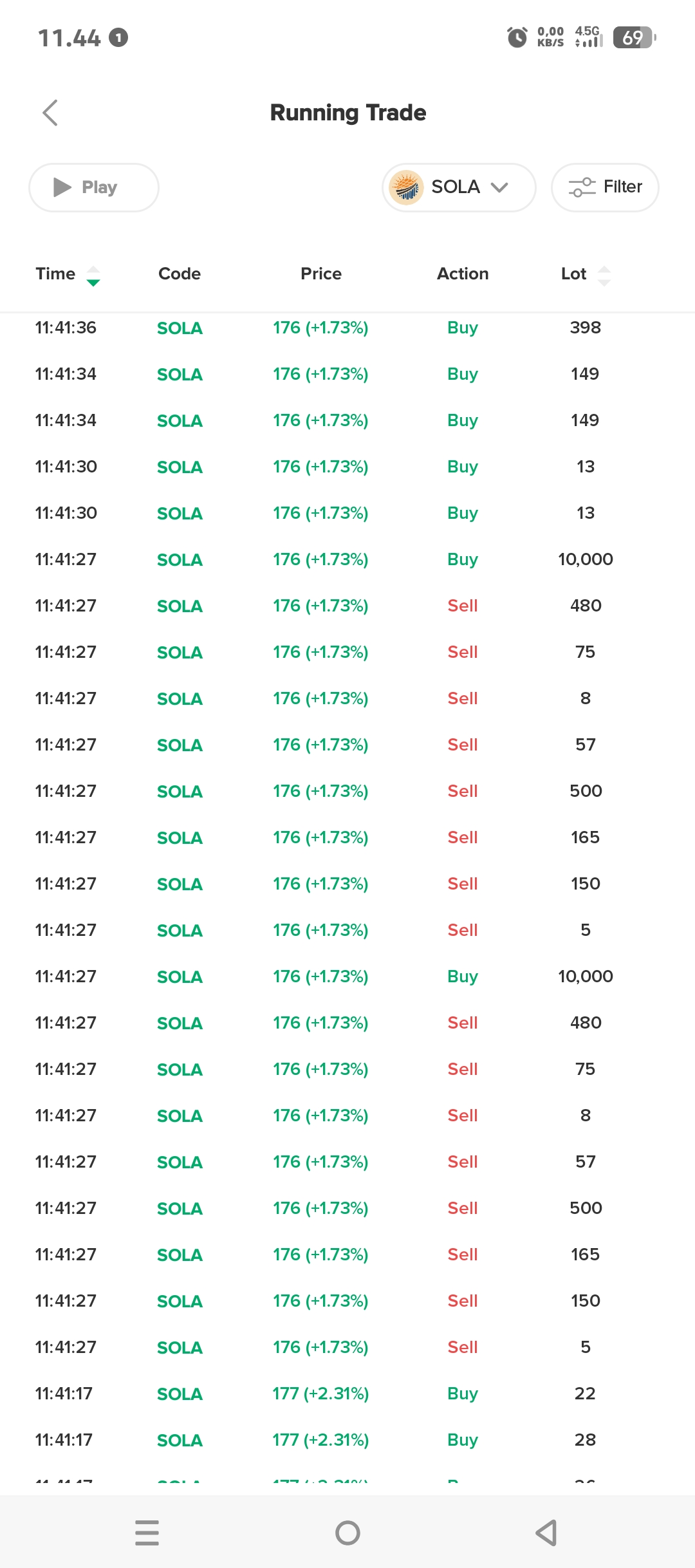This screenshot has height=1568, width=695.
Task: Select the Price column header
Action: click(x=321, y=274)
